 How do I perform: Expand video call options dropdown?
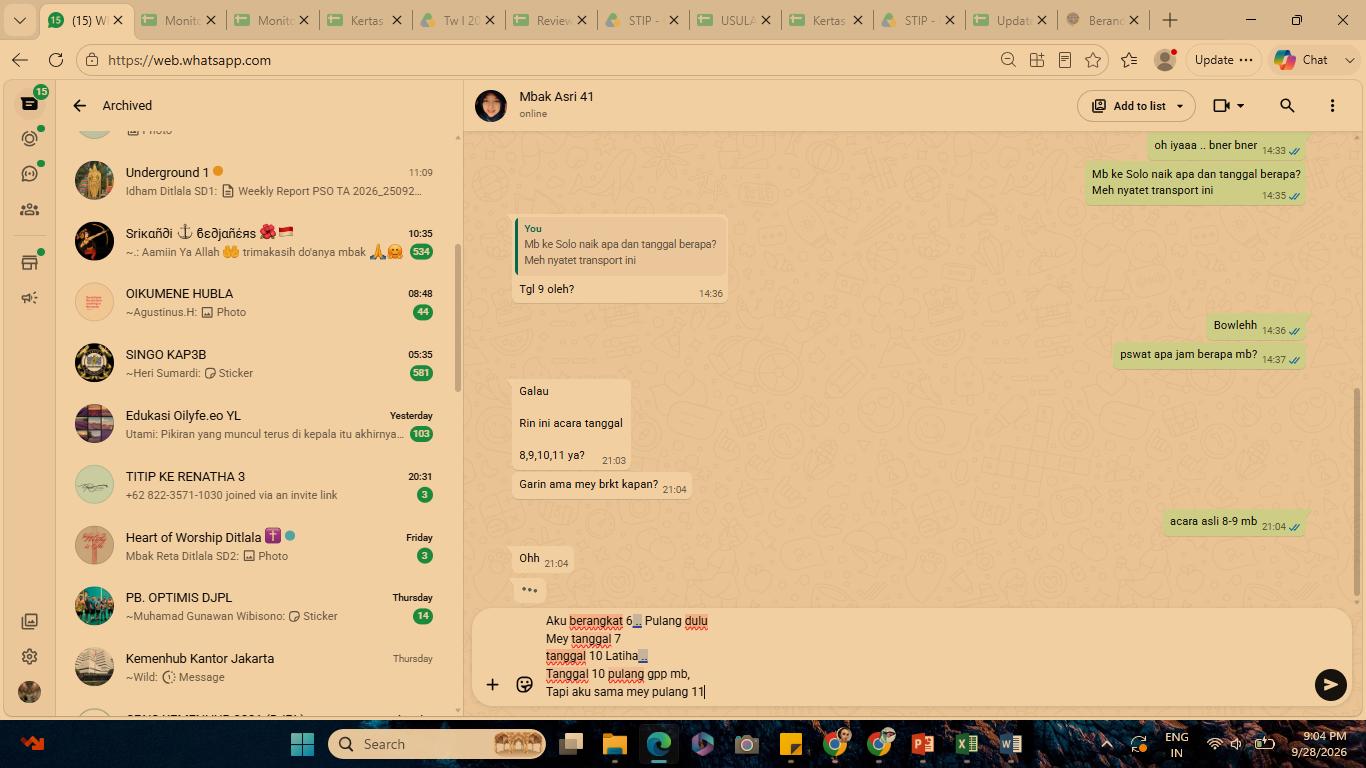click(x=1241, y=105)
